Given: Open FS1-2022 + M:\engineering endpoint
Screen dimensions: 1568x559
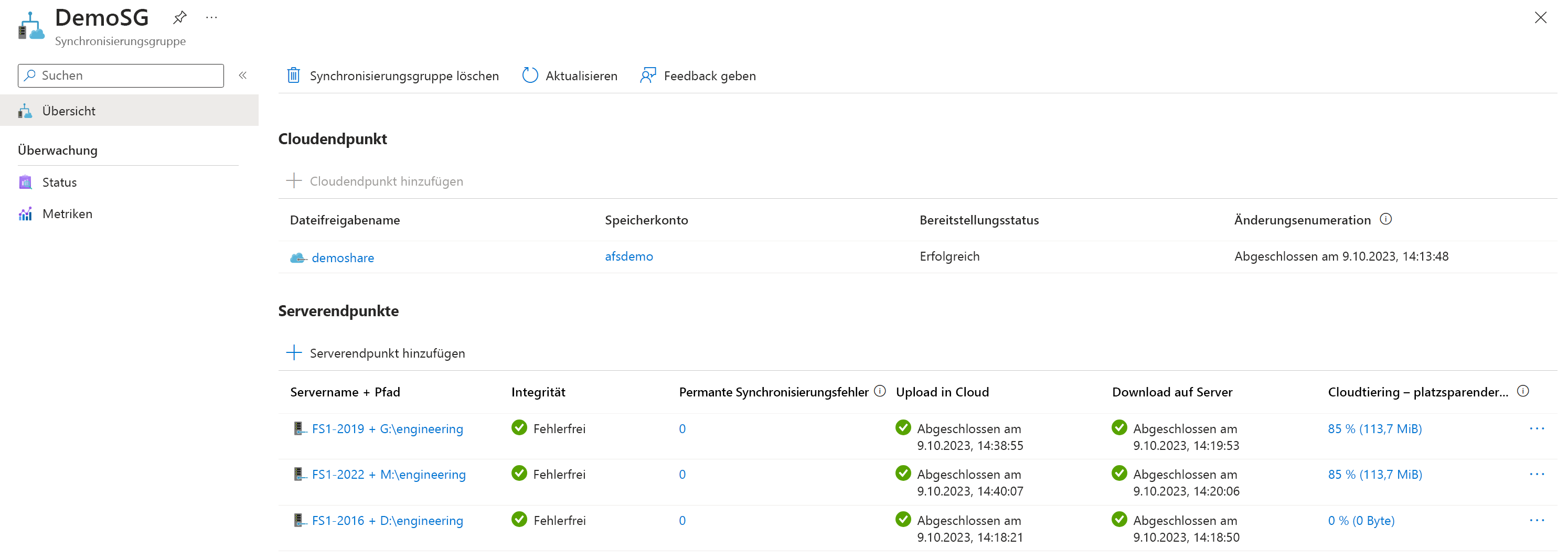Looking at the screenshot, I should 388,475.
